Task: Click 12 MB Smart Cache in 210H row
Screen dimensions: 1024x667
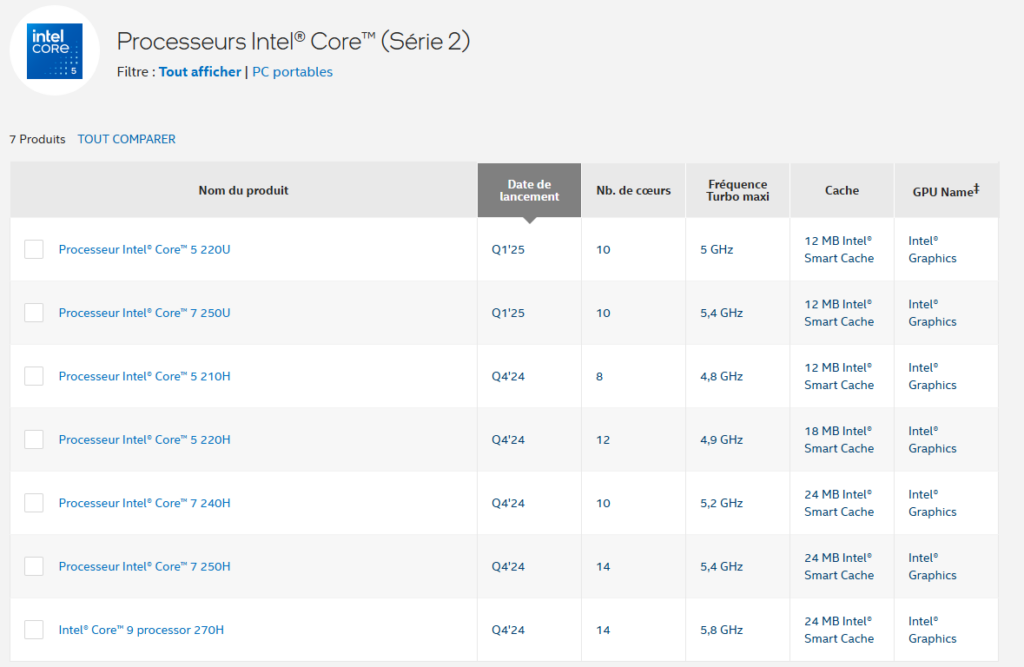Action: point(839,376)
